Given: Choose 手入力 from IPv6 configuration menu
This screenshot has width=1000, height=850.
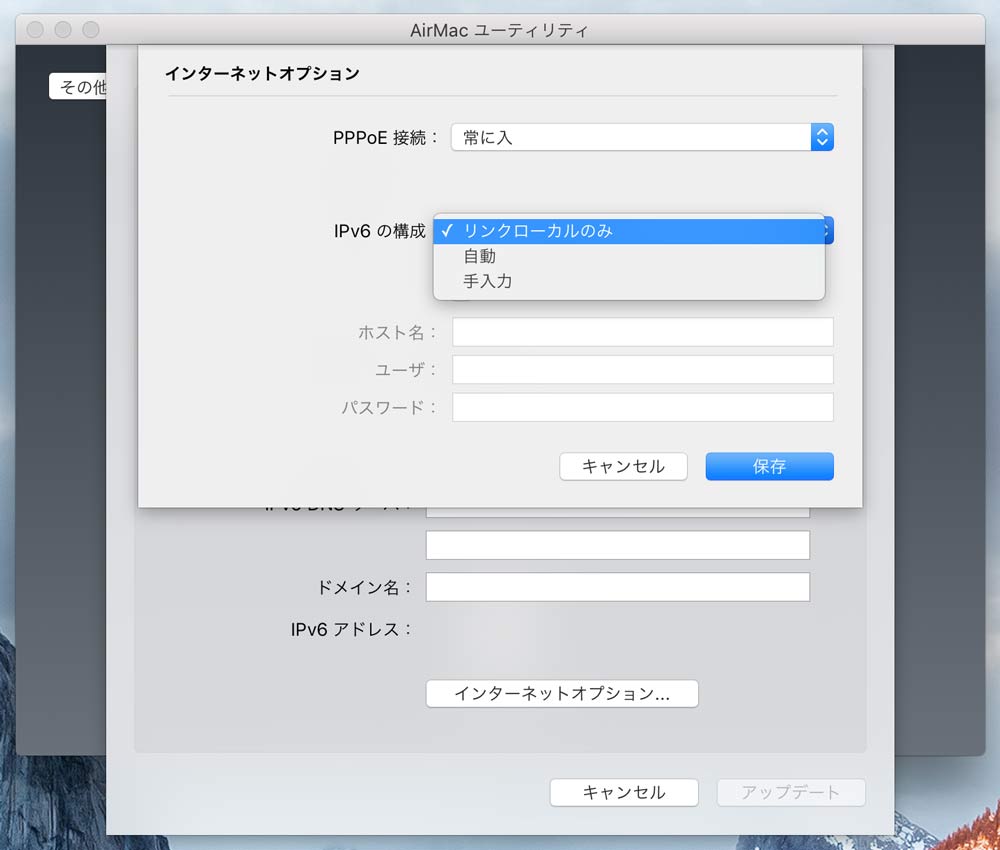Looking at the screenshot, I should click(x=629, y=281).
